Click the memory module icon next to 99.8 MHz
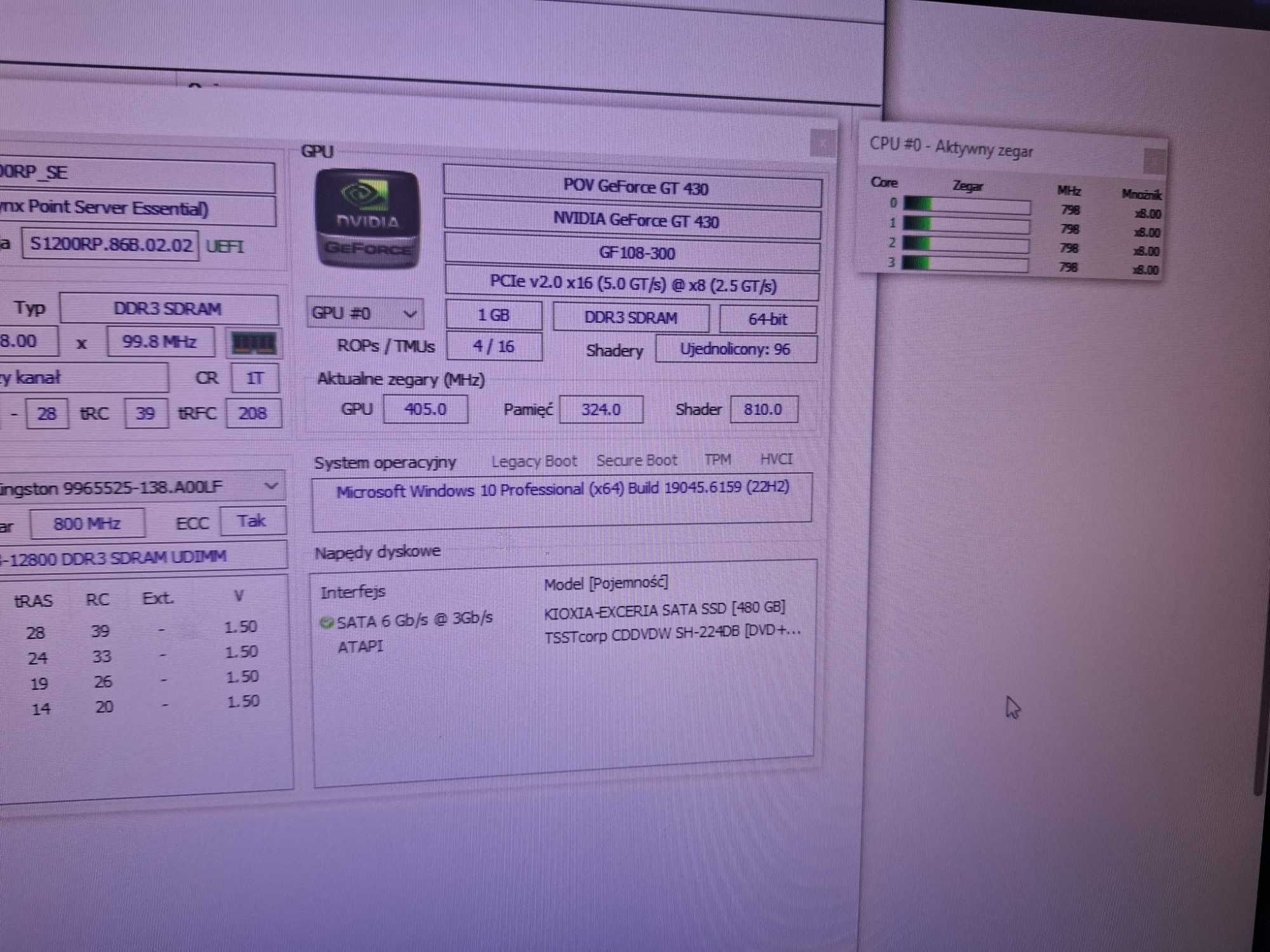The image size is (1270, 952). [x=254, y=343]
